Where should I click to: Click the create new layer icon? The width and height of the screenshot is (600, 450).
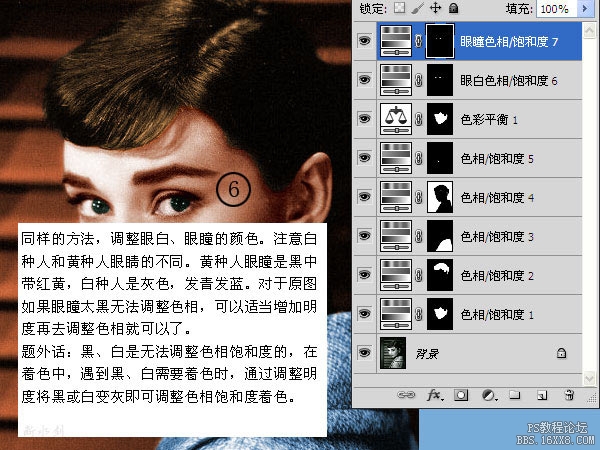(541, 395)
